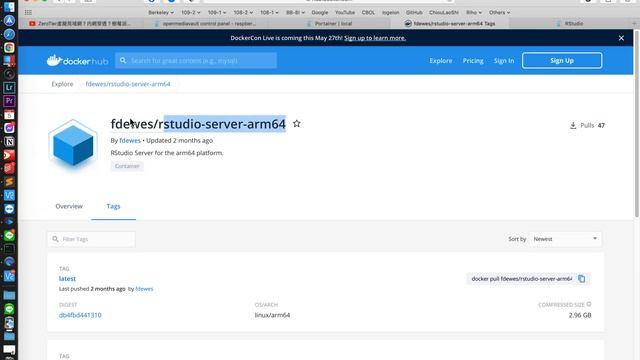Image resolution: width=640 pixels, height=360 pixels.
Task: Open Notion from the dock
Action: point(9,142)
